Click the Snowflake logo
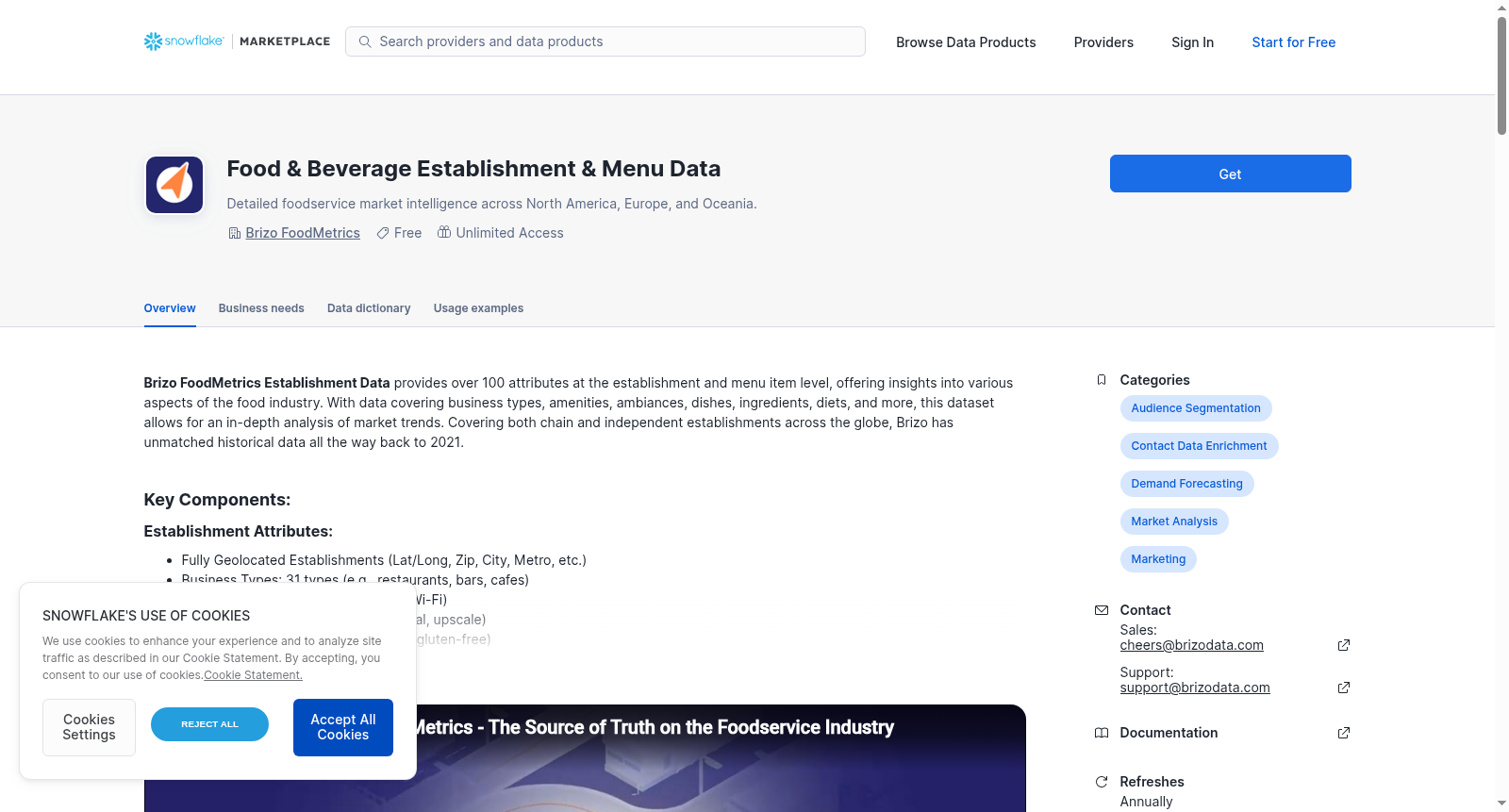 click(x=184, y=41)
